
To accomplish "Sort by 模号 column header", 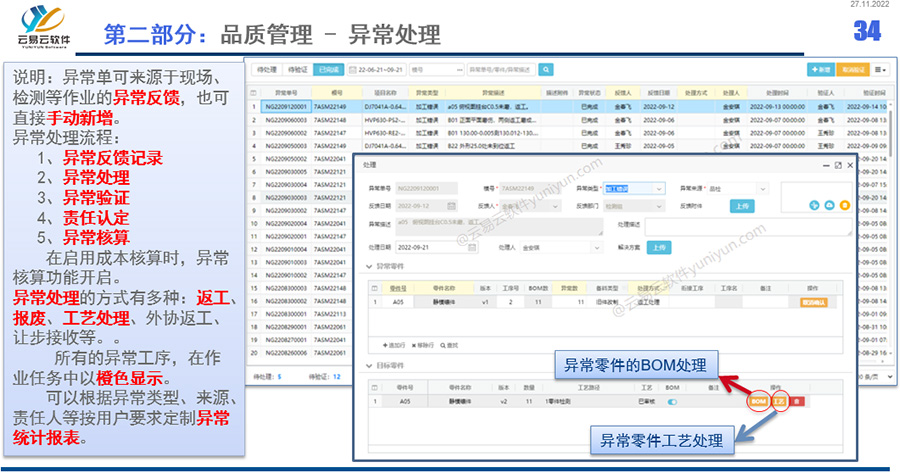I will click(337, 92).
